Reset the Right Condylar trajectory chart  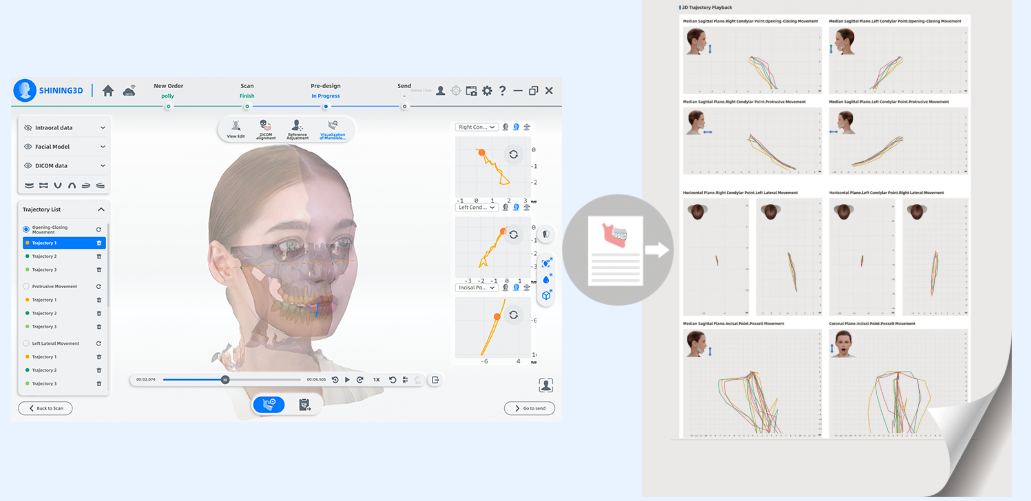(x=513, y=154)
